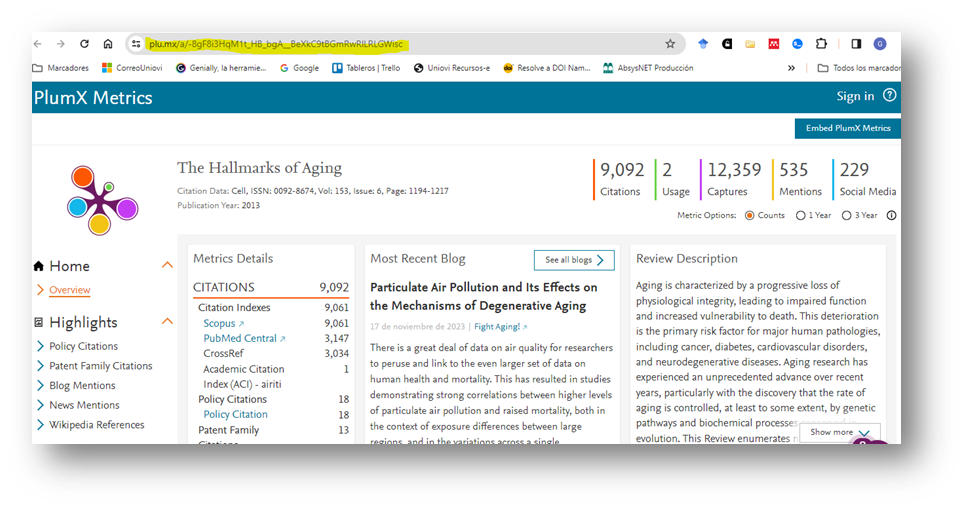This screenshot has height=509, width=966.
Task: Open the browser extensions puzzle icon
Action: [x=821, y=44]
